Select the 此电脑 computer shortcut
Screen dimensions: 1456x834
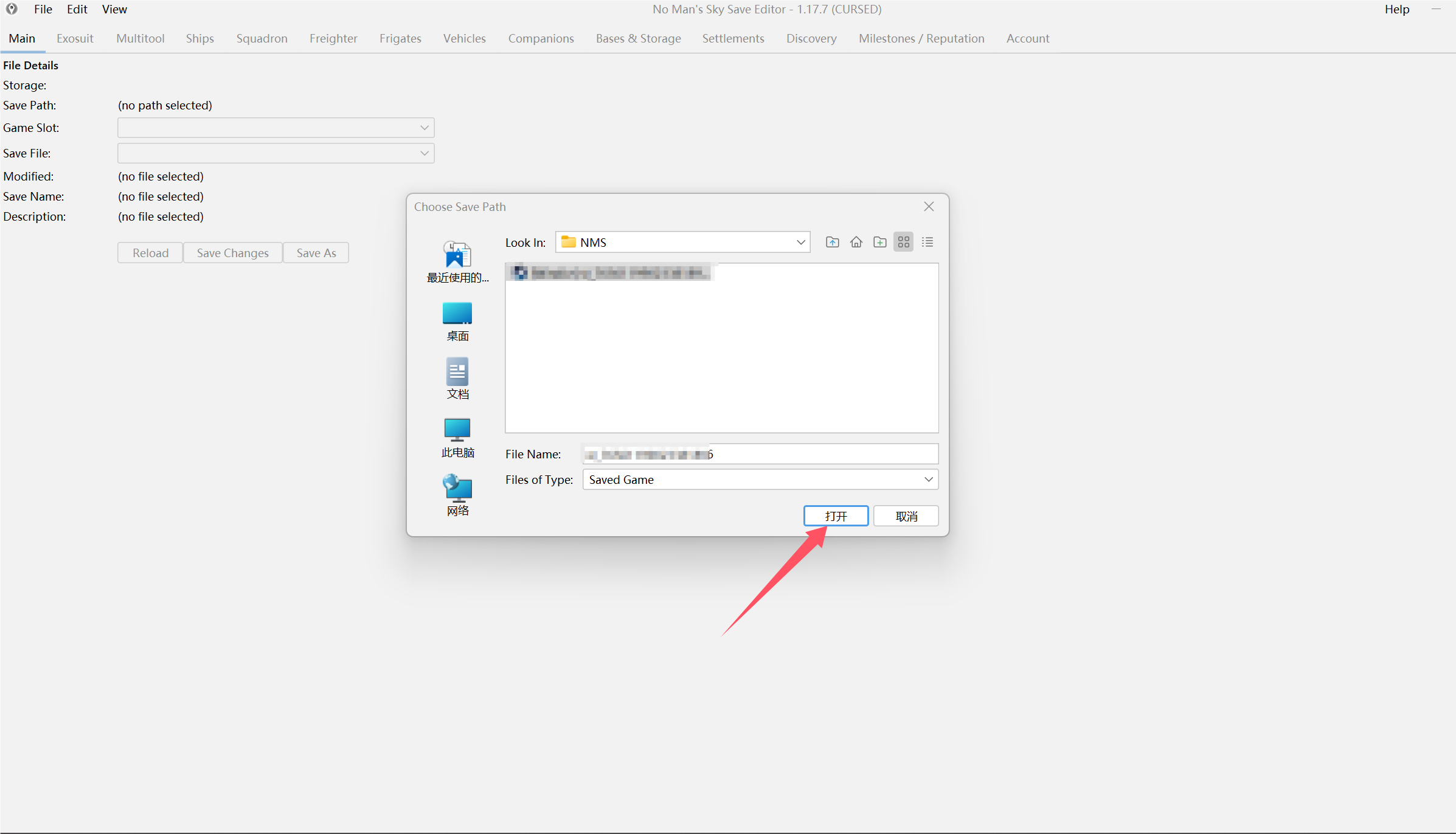click(x=457, y=438)
